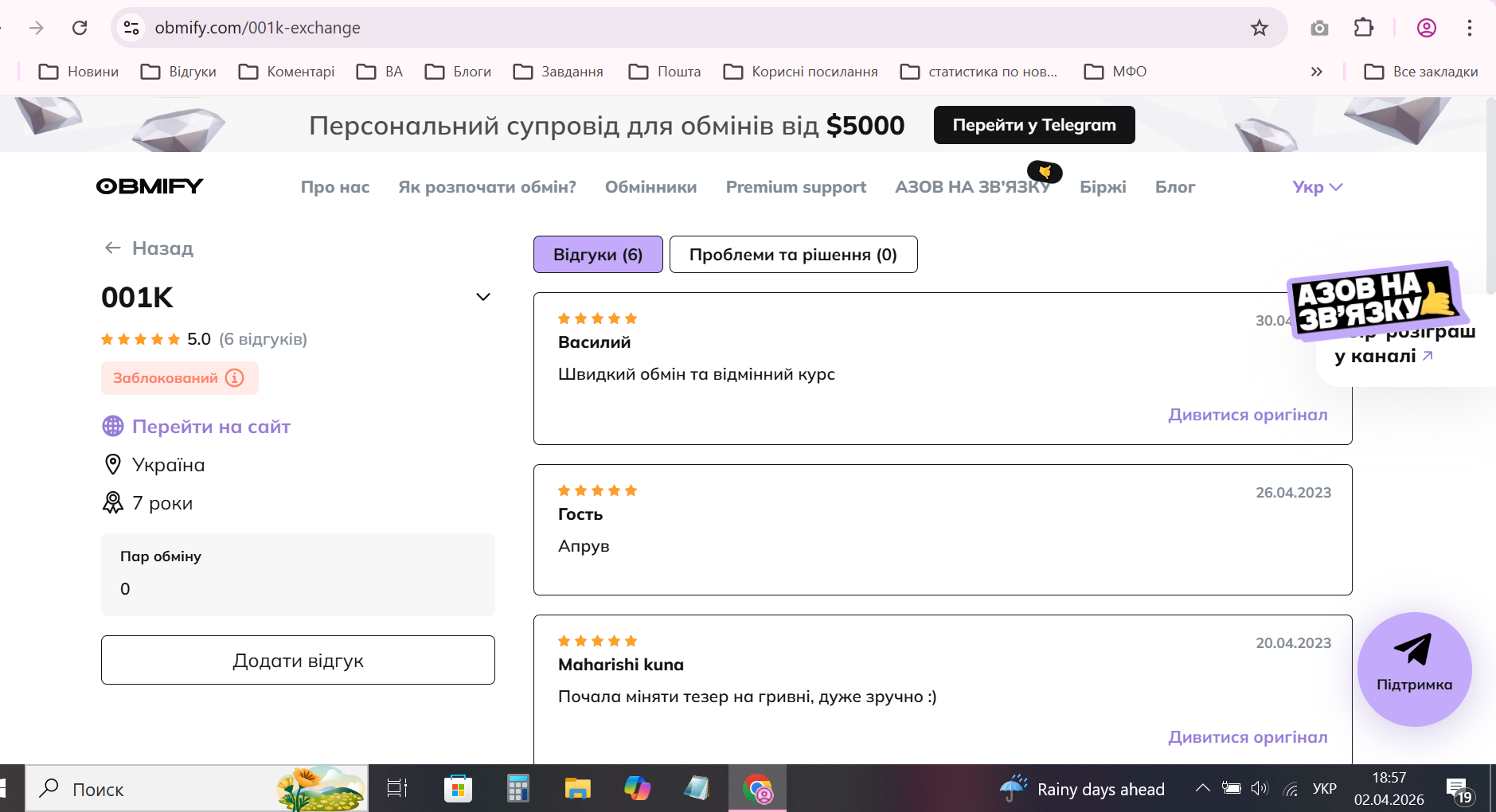Open the browser extensions puzzle icon
This screenshot has width=1496, height=812.
[x=1364, y=28]
